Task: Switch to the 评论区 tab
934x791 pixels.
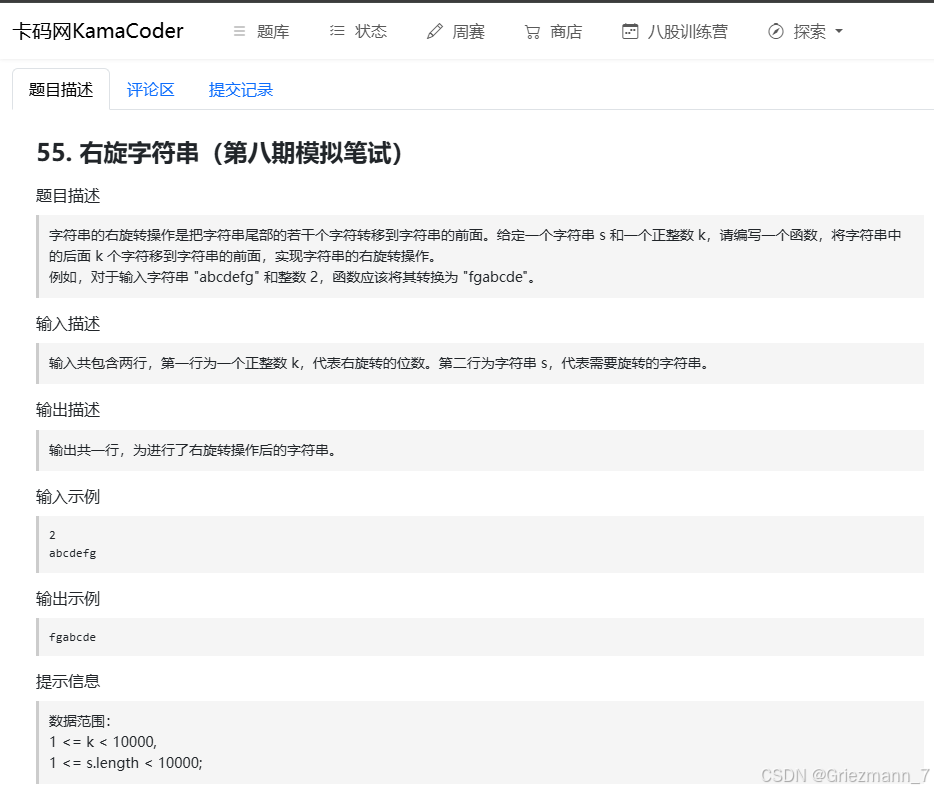Action: click(151, 89)
